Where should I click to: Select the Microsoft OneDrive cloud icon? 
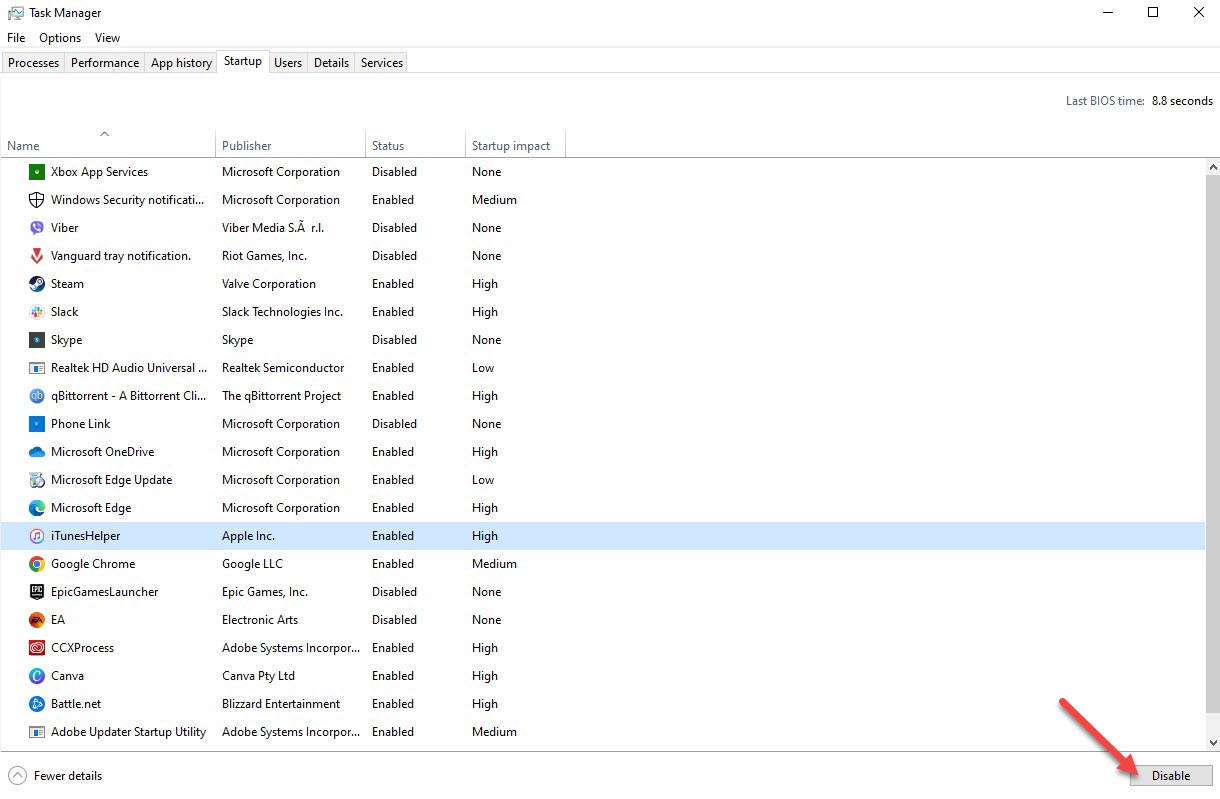[x=37, y=452]
